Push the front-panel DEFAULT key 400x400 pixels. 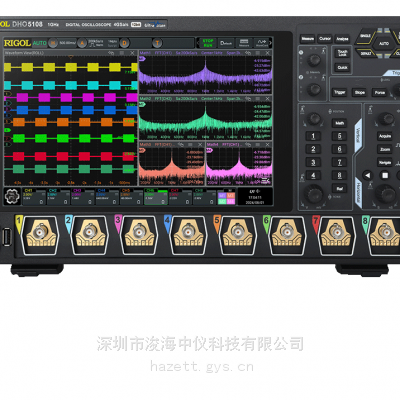(366, 53)
